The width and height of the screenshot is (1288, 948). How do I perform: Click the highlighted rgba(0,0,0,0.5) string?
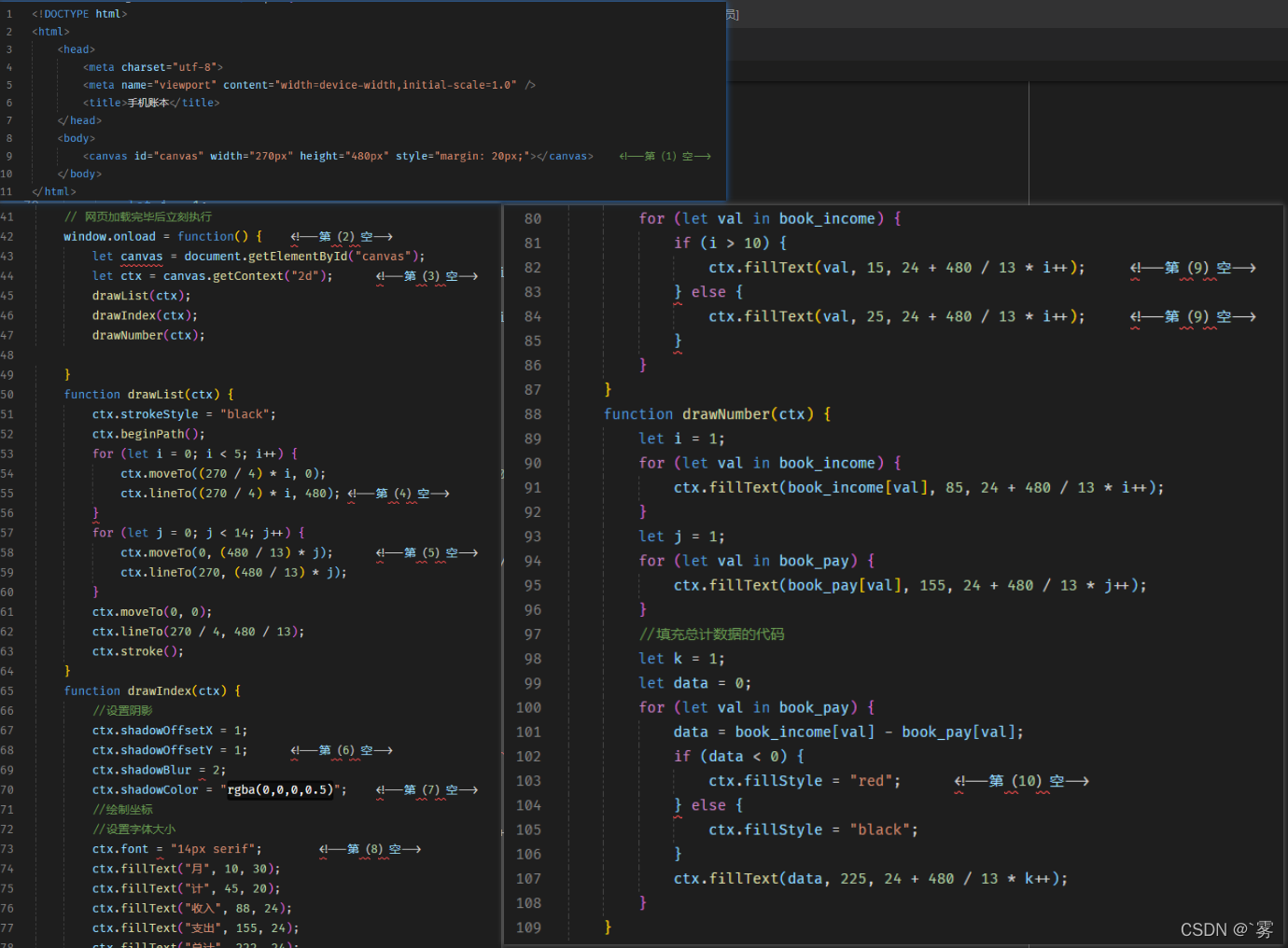click(280, 789)
